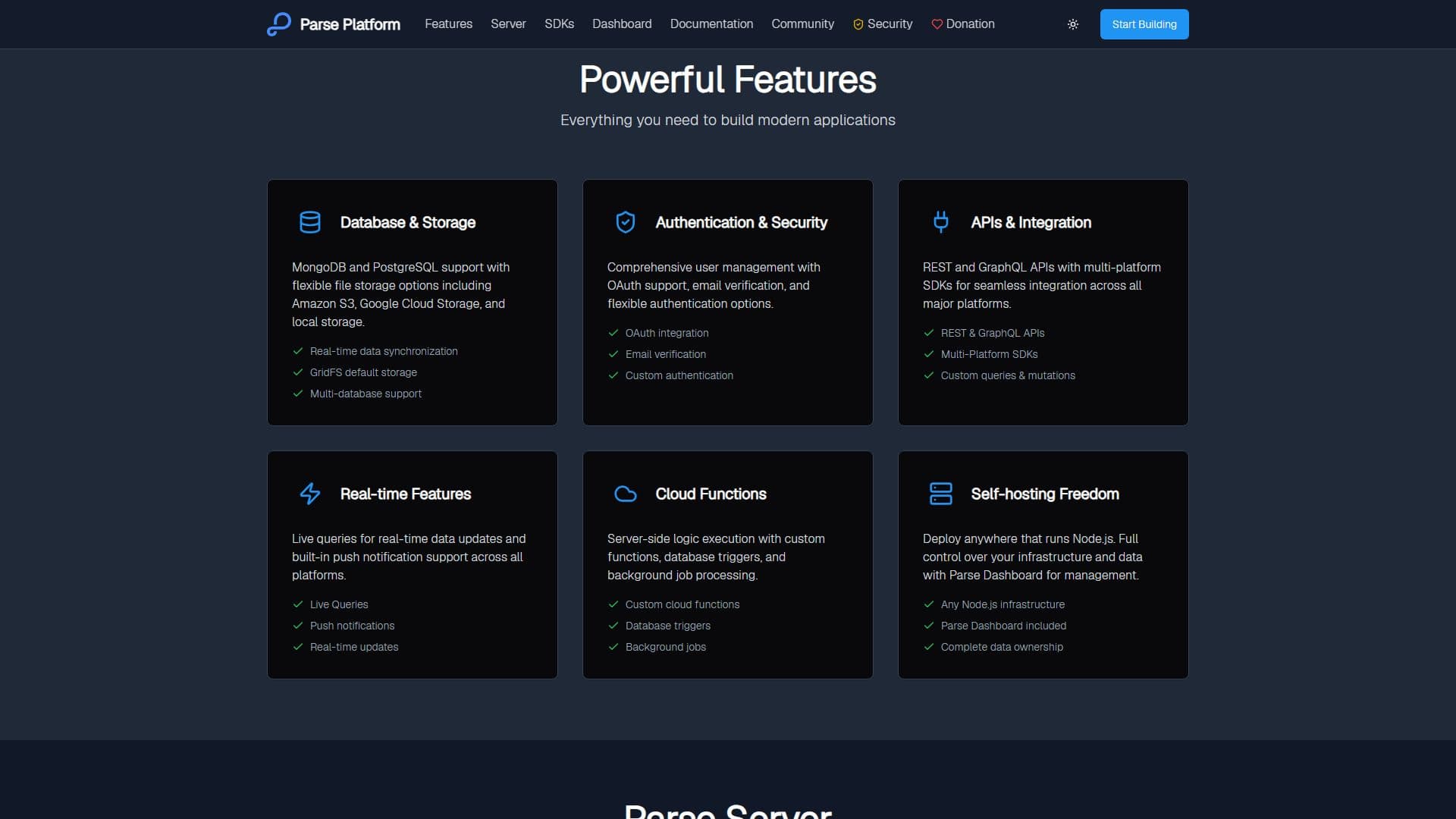Viewport: 1456px width, 819px height.
Task: Visit the Community nav link
Action: (x=802, y=24)
